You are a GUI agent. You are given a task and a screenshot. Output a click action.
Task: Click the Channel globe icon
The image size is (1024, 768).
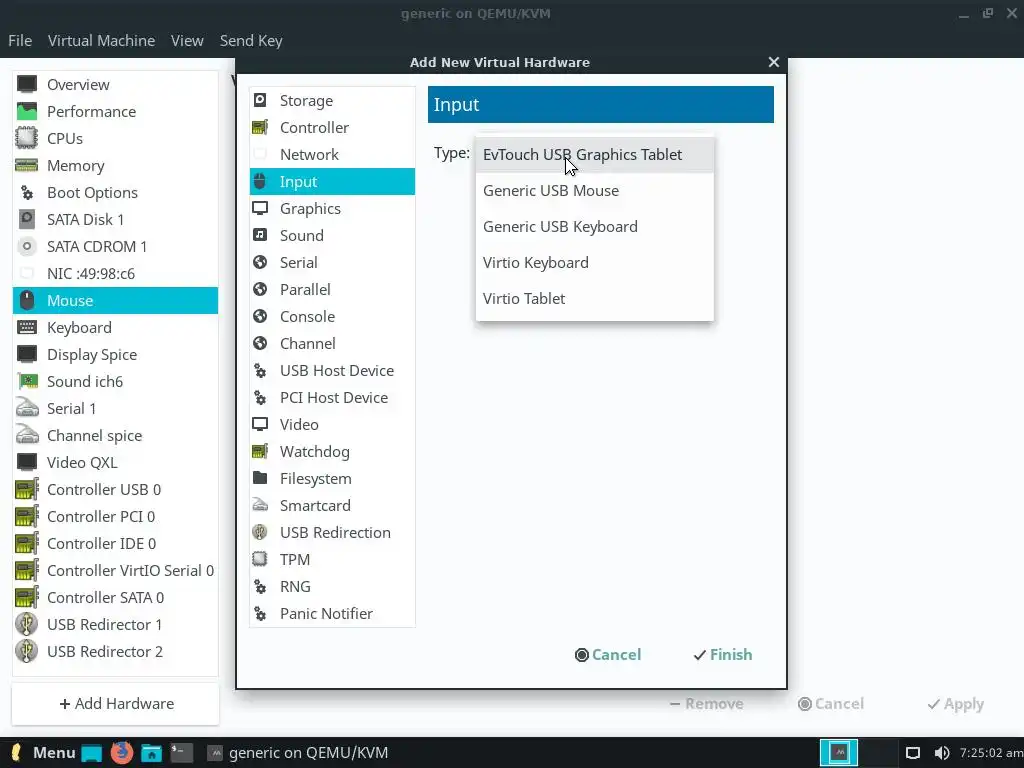tap(260, 343)
